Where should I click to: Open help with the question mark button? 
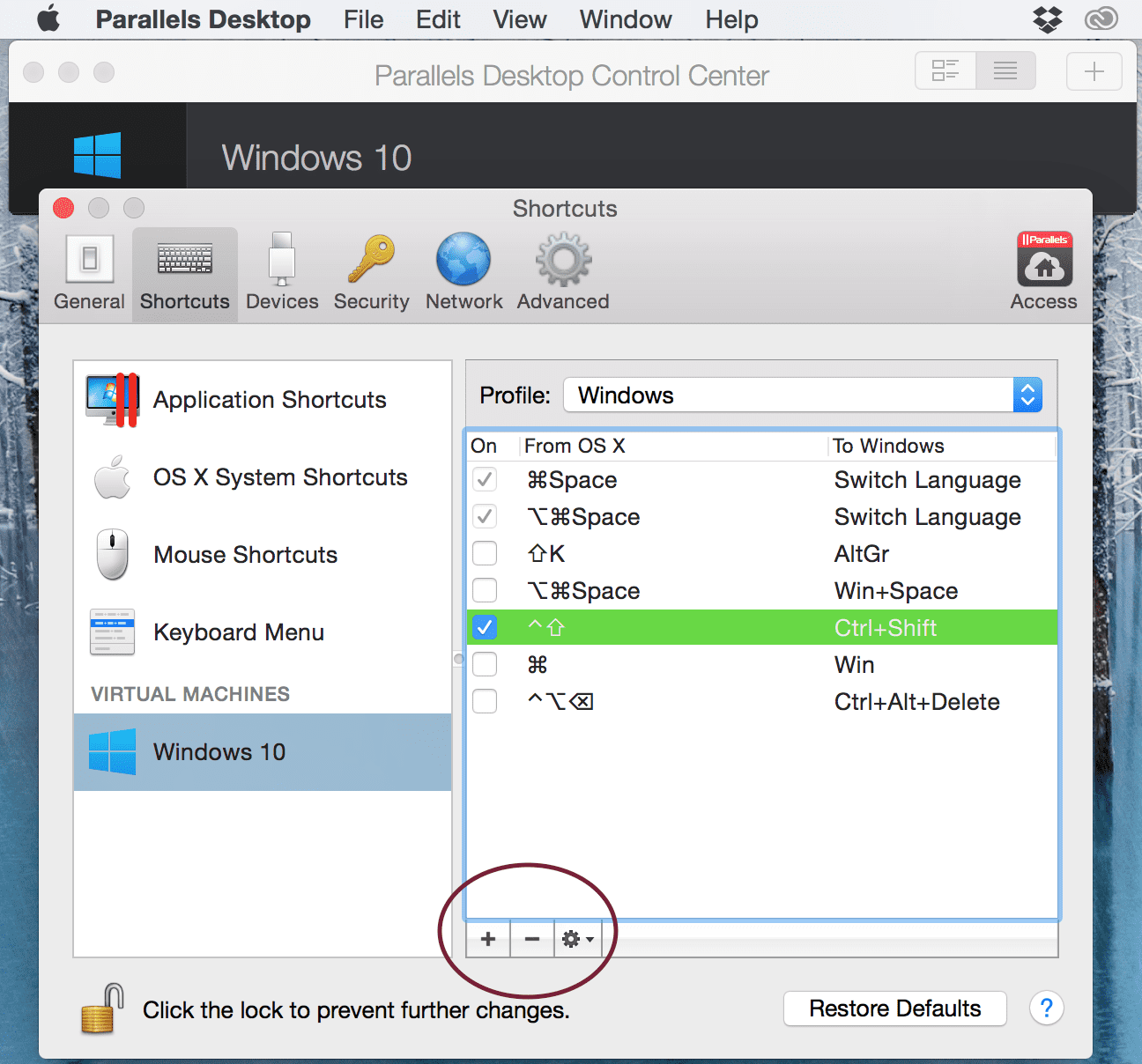pos(1046,1009)
